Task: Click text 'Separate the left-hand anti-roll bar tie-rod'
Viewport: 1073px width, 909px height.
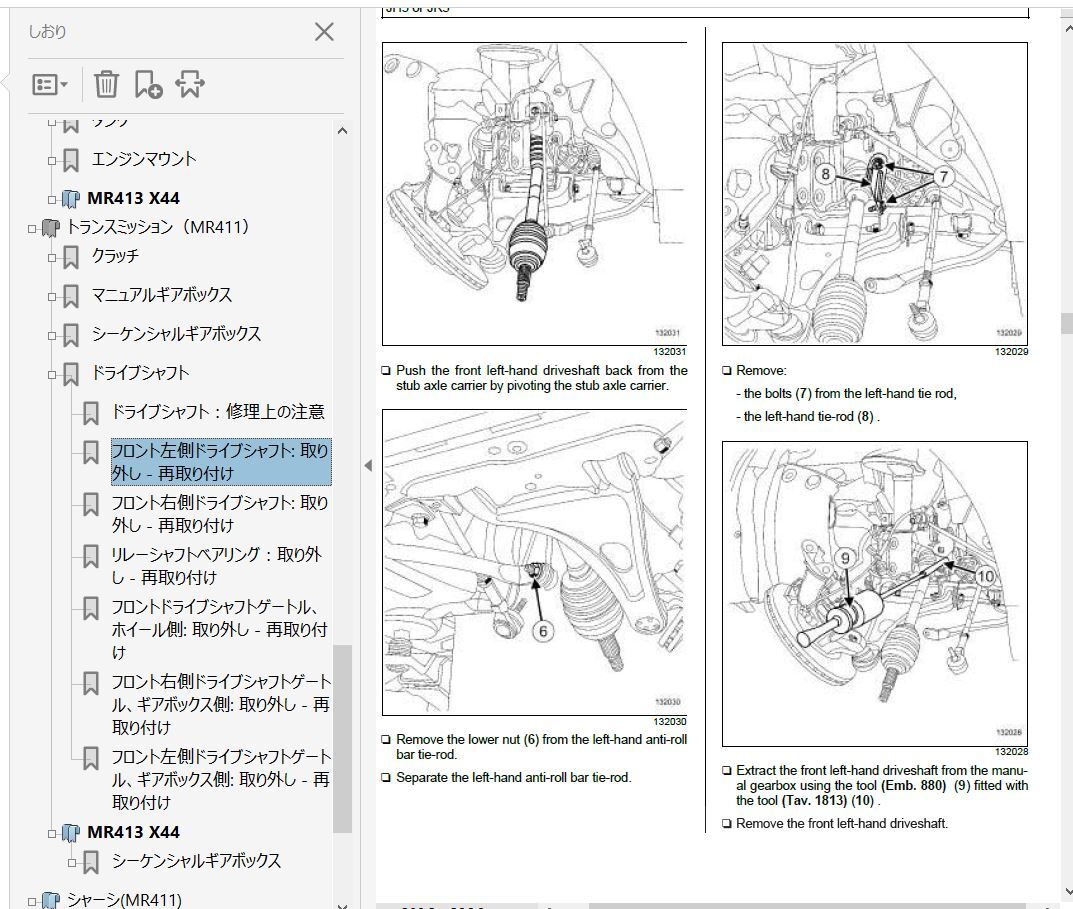Action: click(513, 778)
